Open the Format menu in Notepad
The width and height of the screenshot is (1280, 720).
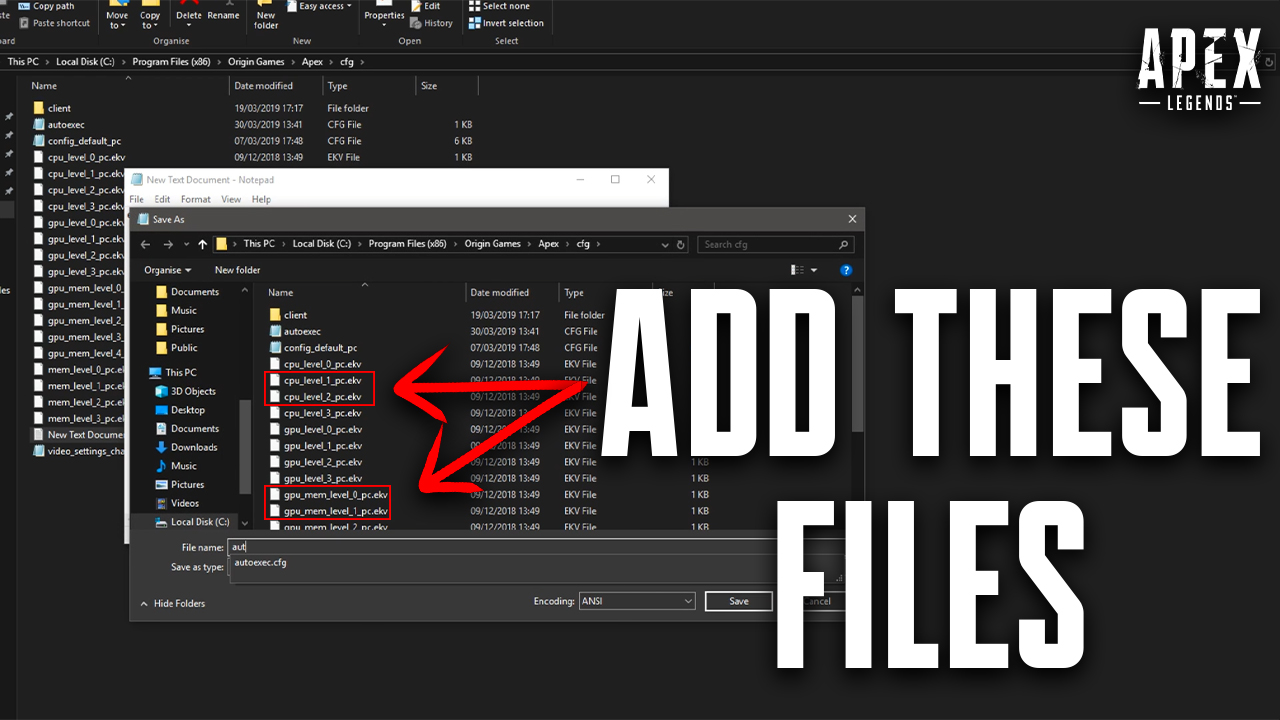coord(195,199)
